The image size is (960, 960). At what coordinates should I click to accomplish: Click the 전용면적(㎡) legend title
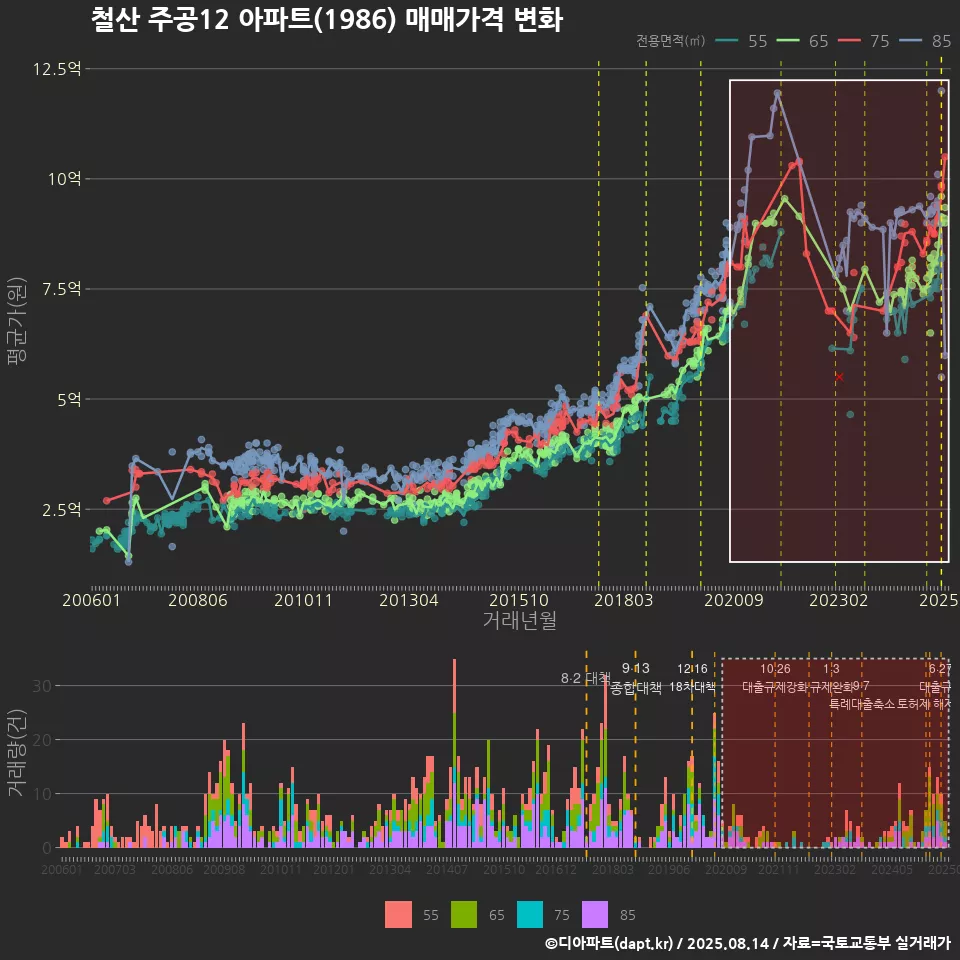(670, 41)
